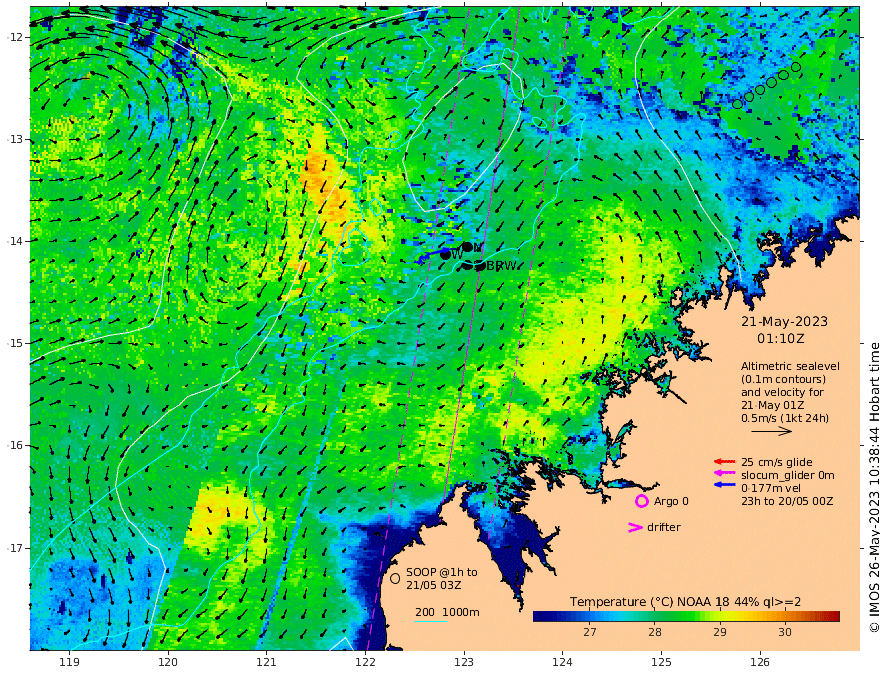This screenshot has width=880, height=680.
Task: Select the black mooring dot beside W
Action: (445, 254)
